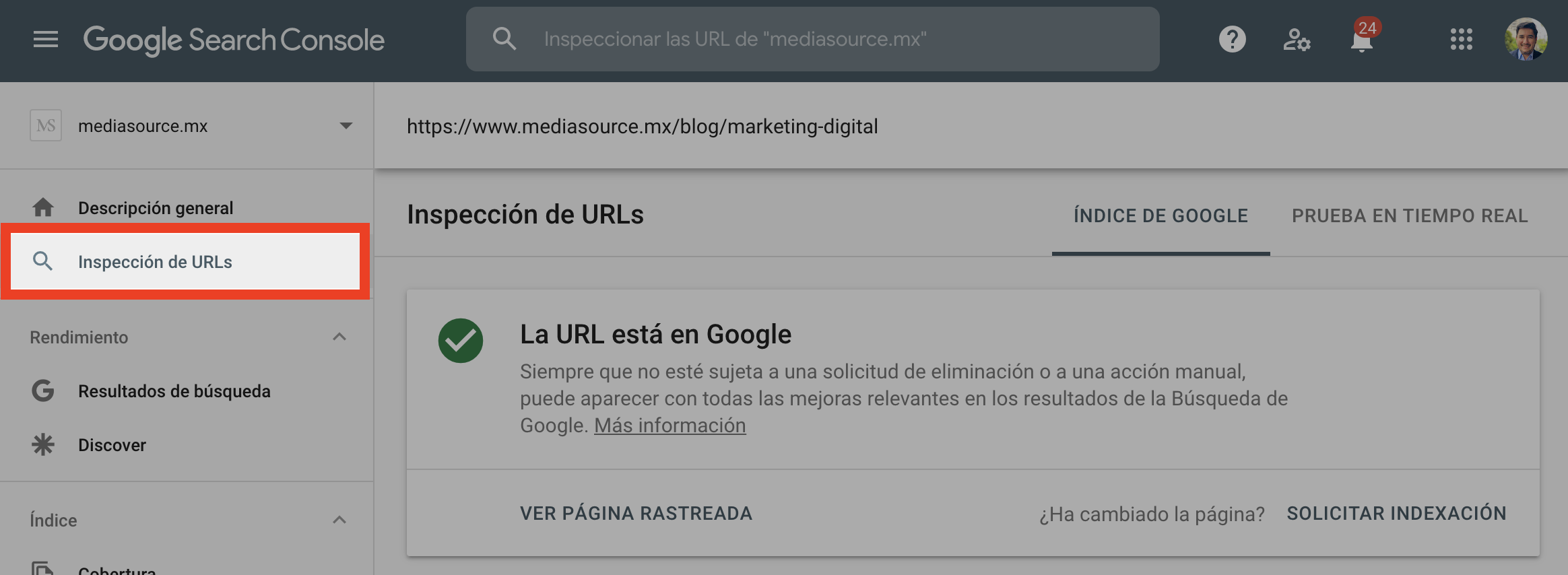Collapse the Índice section

pos(339,520)
